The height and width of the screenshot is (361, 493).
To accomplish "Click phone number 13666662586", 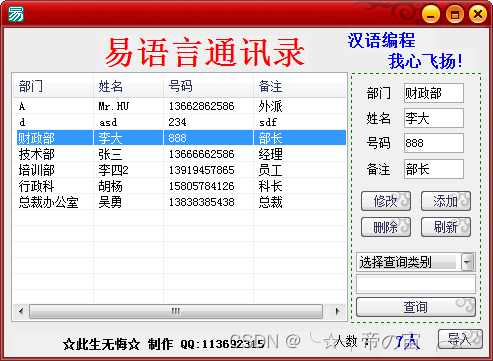I will pos(201,154).
